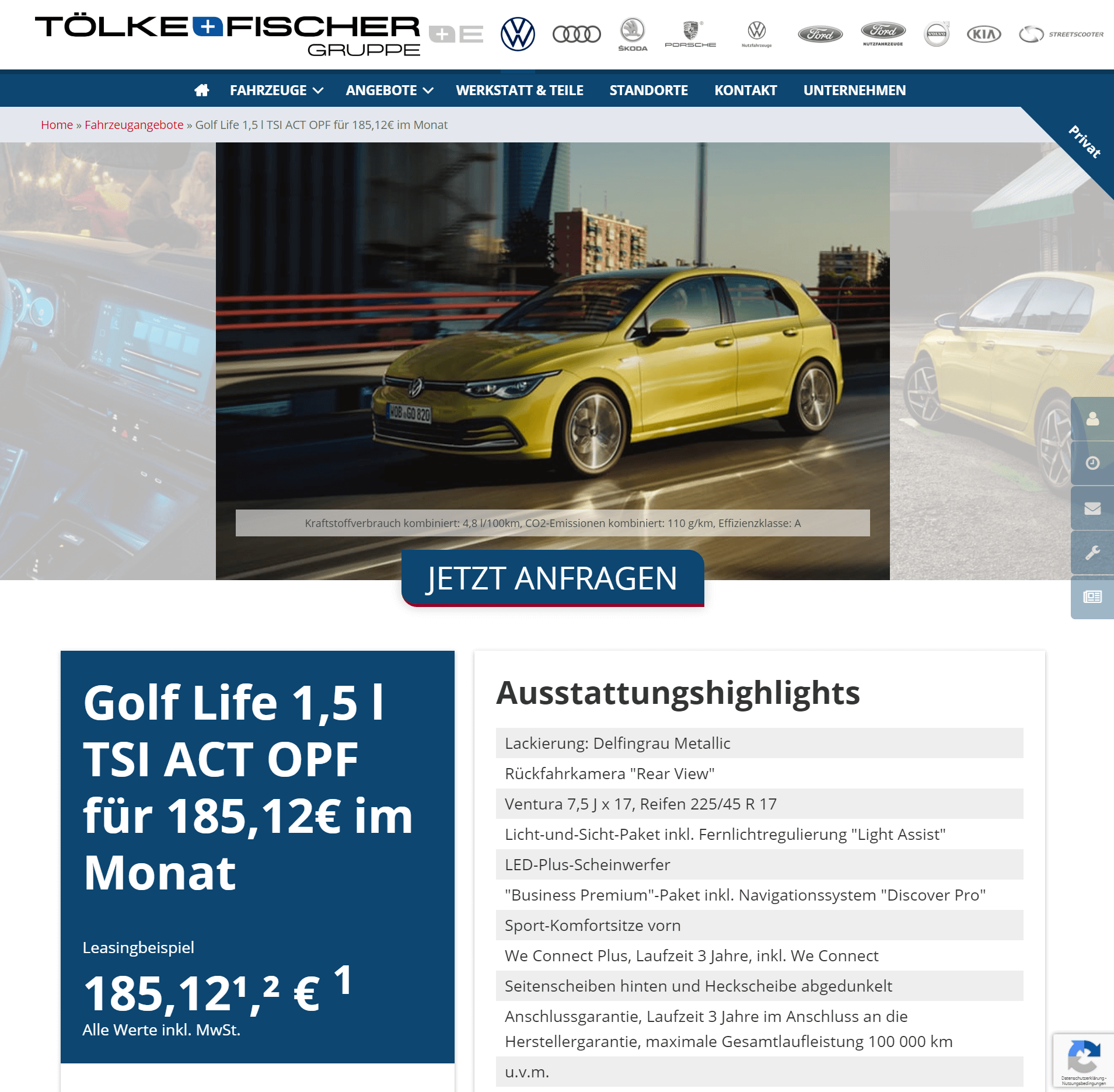The height and width of the screenshot is (1092, 1114).
Task: Click the fuel consumption caption text
Action: point(553,523)
